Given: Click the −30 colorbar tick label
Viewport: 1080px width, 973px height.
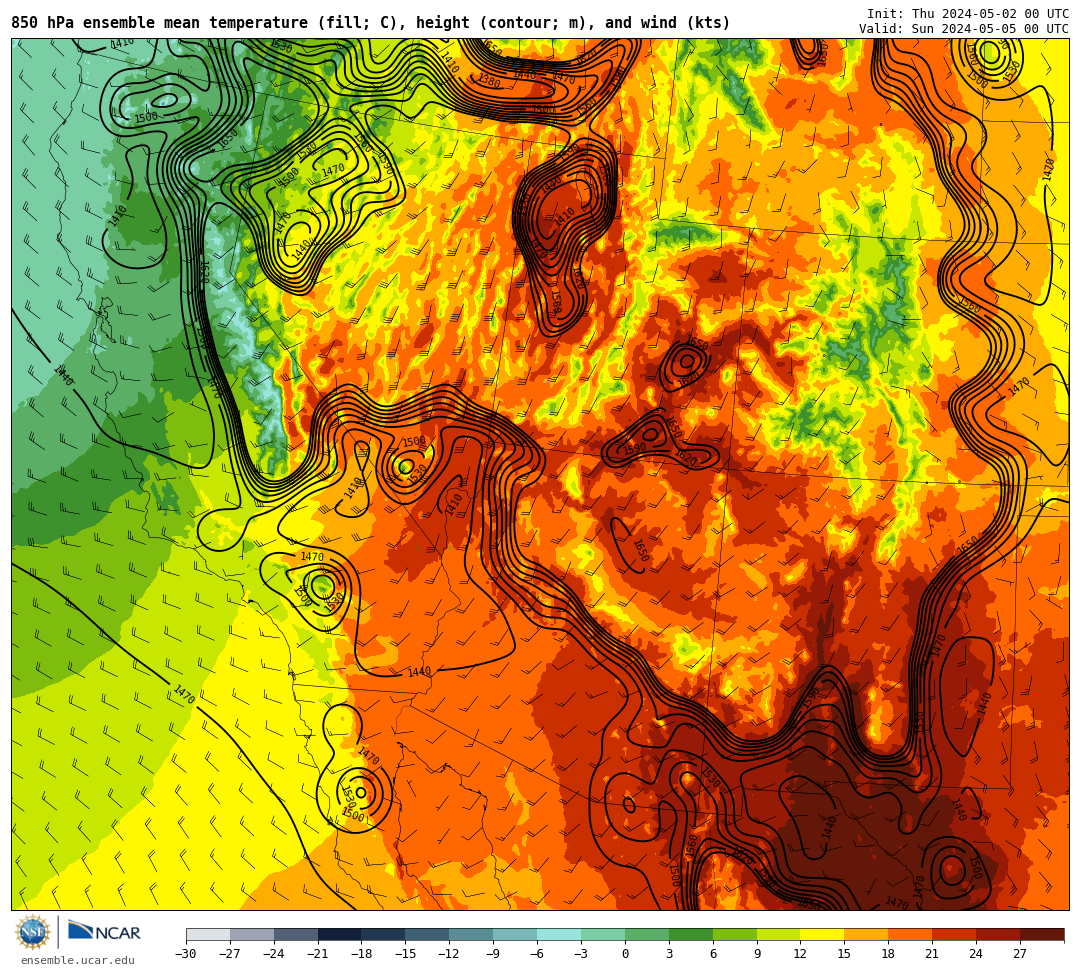Looking at the screenshot, I should [186, 954].
